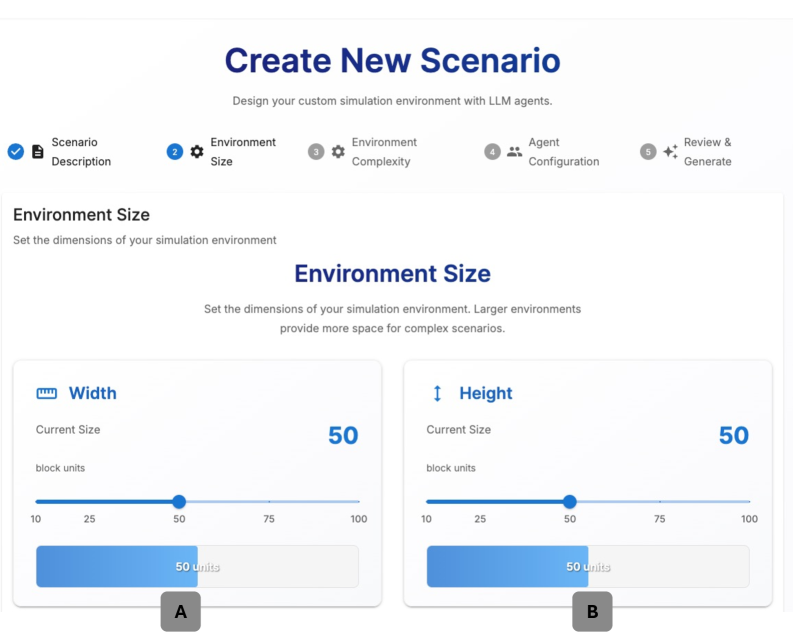This screenshot has height=636, width=793.
Task: Click the document icon beside Scenario Description
Action: coord(38,152)
